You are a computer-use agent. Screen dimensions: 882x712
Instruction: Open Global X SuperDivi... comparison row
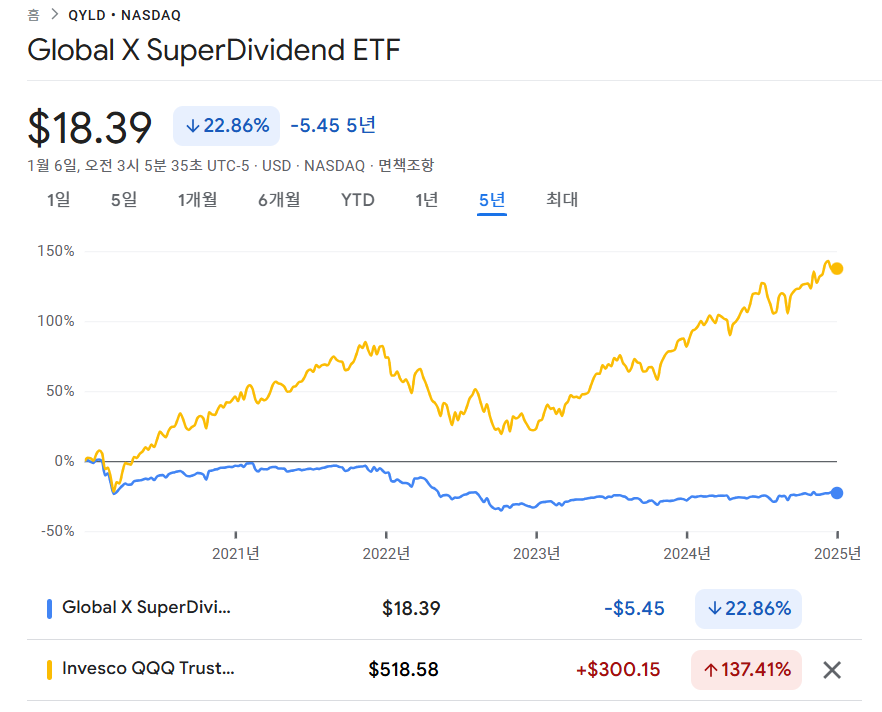click(x=444, y=609)
